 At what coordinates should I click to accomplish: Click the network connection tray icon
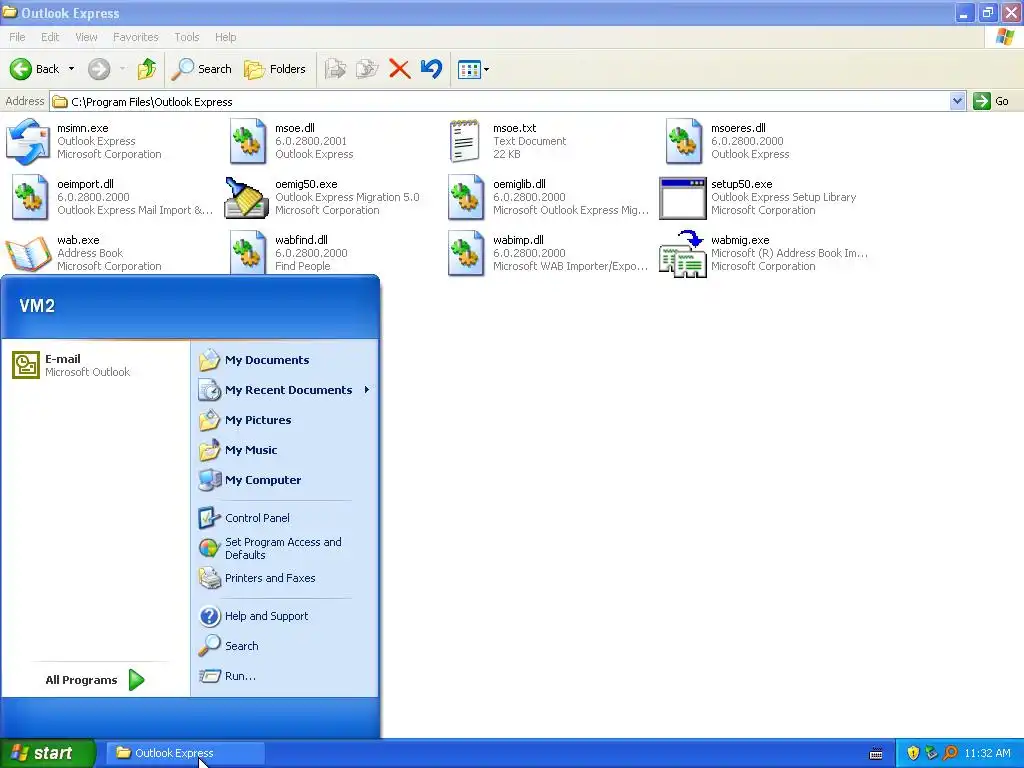pyautogui.click(x=931, y=753)
